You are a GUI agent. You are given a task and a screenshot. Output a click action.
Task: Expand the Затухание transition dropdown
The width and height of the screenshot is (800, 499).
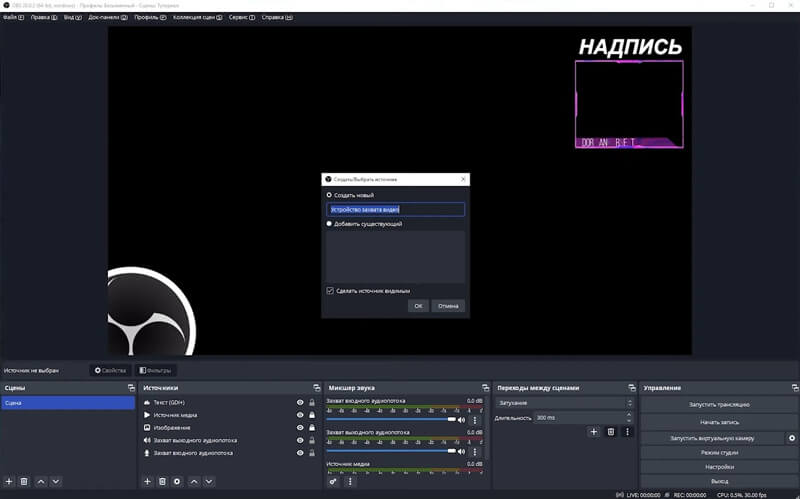coord(564,403)
